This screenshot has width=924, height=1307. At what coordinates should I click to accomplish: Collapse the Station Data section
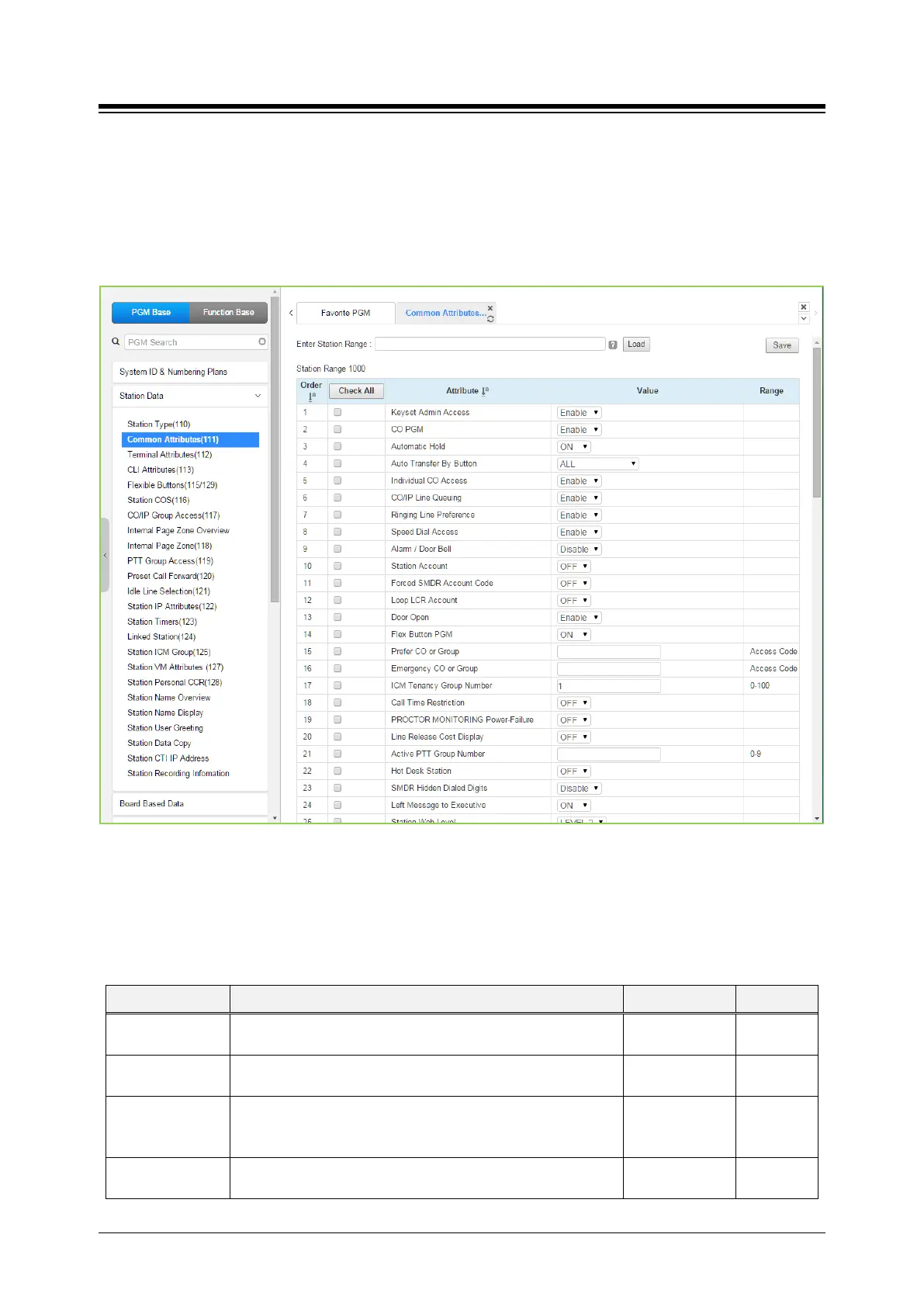point(258,396)
